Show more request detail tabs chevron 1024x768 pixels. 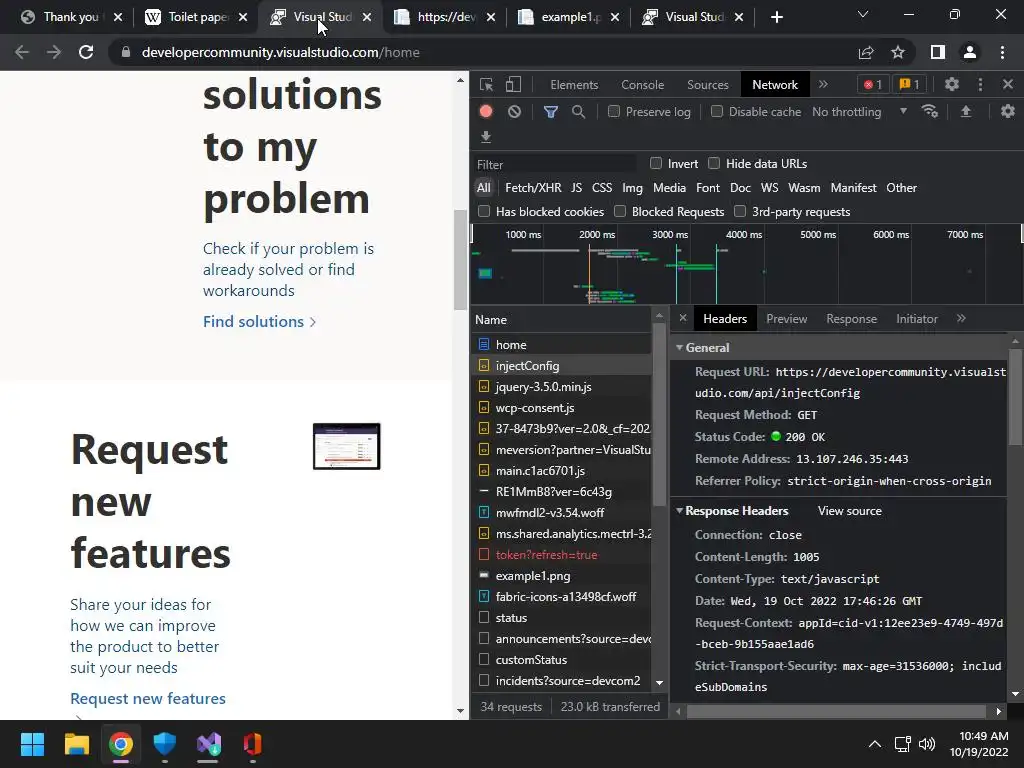pyautogui.click(x=961, y=318)
